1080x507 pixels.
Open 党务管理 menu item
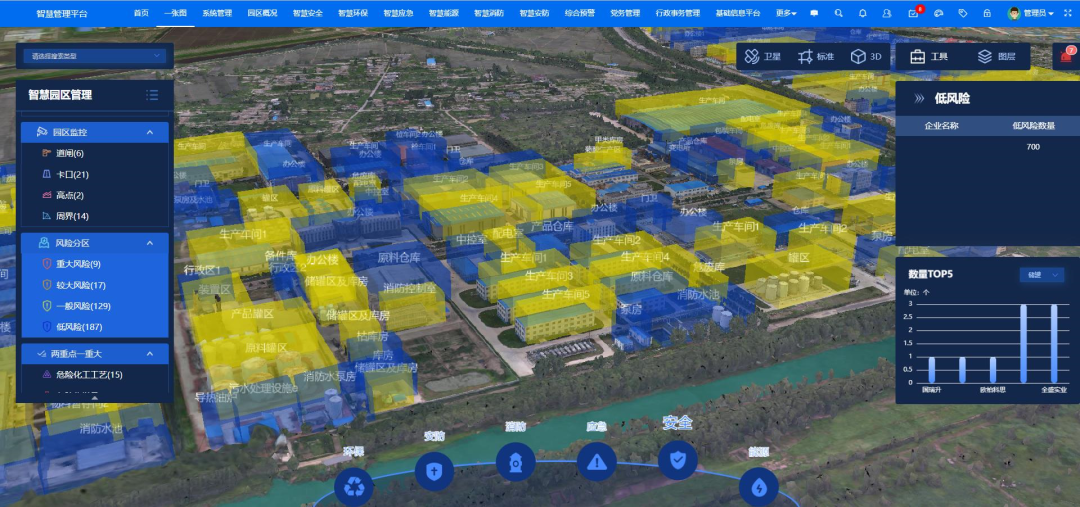[x=625, y=13]
